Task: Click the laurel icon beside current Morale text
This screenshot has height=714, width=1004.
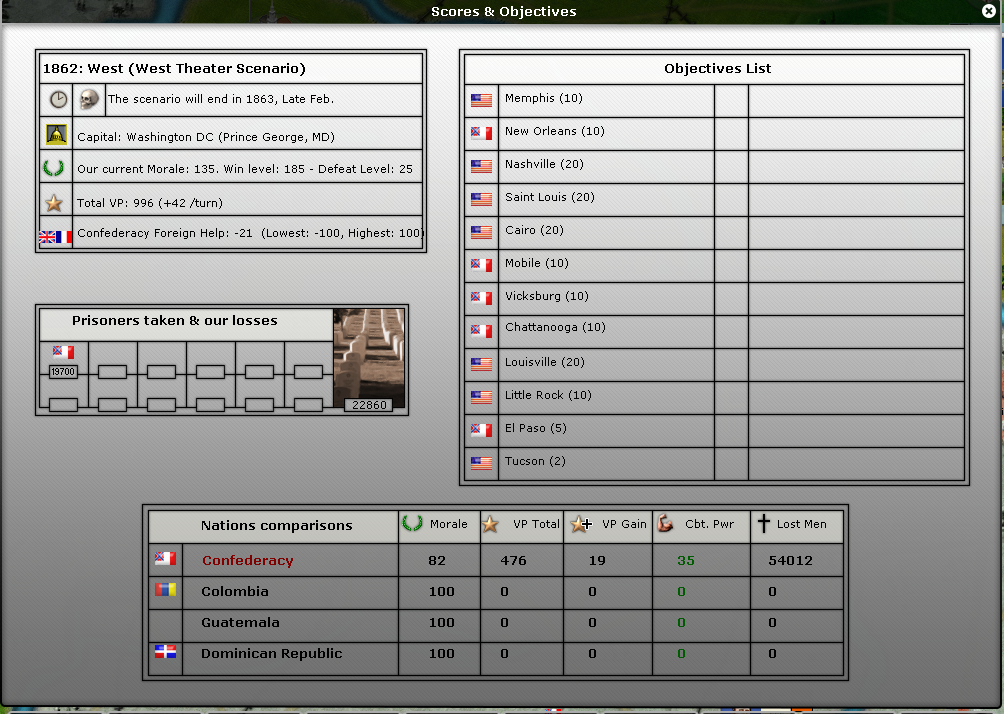Action: [55, 169]
